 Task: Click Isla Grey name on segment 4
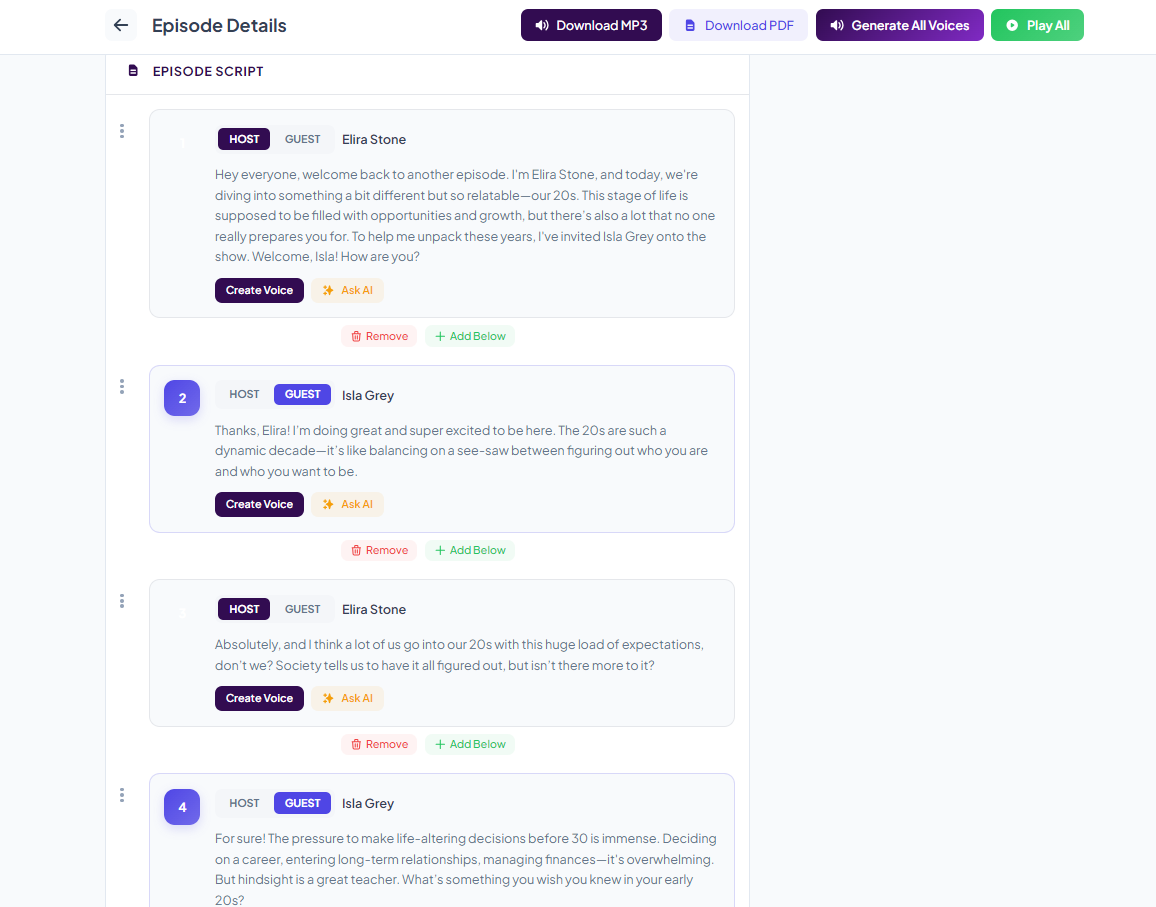pos(368,804)
